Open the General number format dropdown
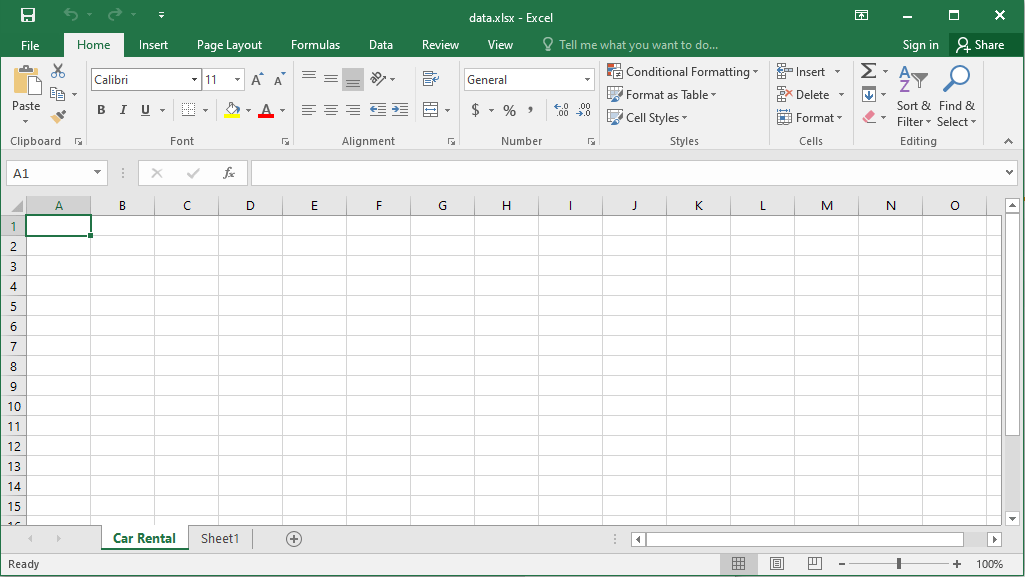 click(x=587, y=80)
